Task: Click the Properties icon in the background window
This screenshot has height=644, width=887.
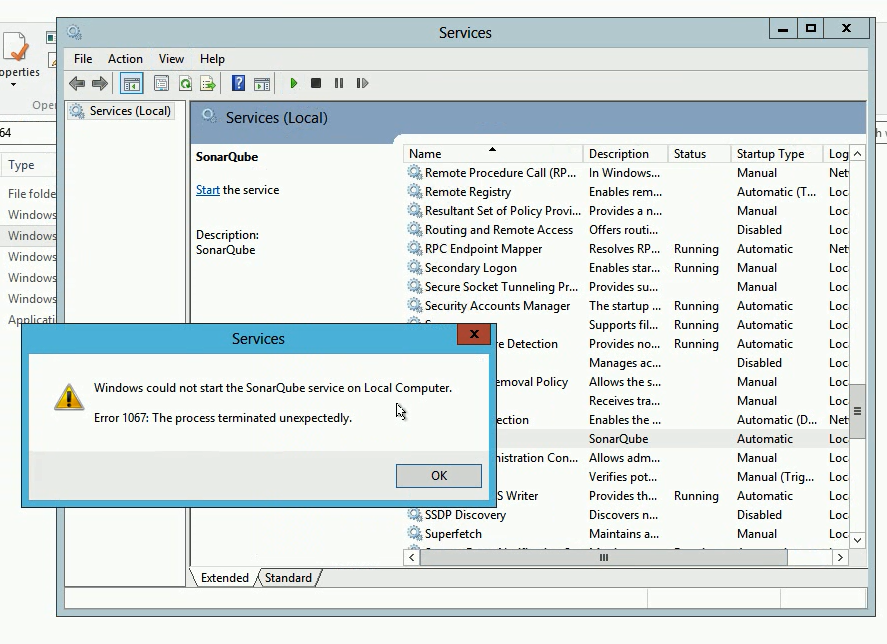Action: pyautogui.click(x=15, y=46)
